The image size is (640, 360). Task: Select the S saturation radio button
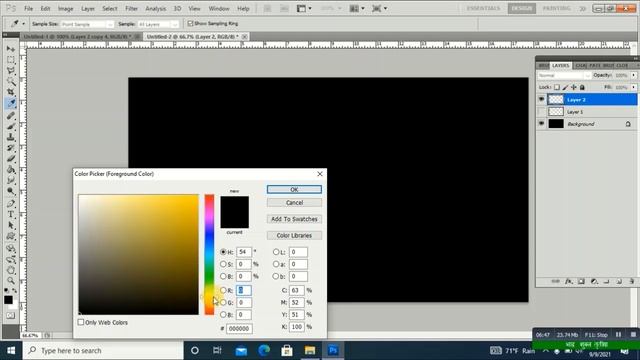click(223, 264)
